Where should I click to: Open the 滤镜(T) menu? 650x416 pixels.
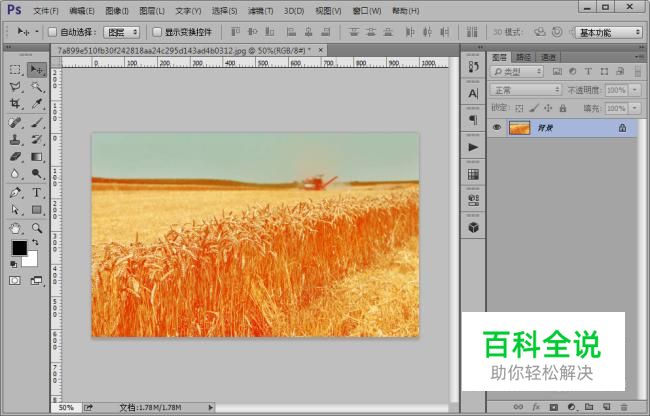point(260,11)
